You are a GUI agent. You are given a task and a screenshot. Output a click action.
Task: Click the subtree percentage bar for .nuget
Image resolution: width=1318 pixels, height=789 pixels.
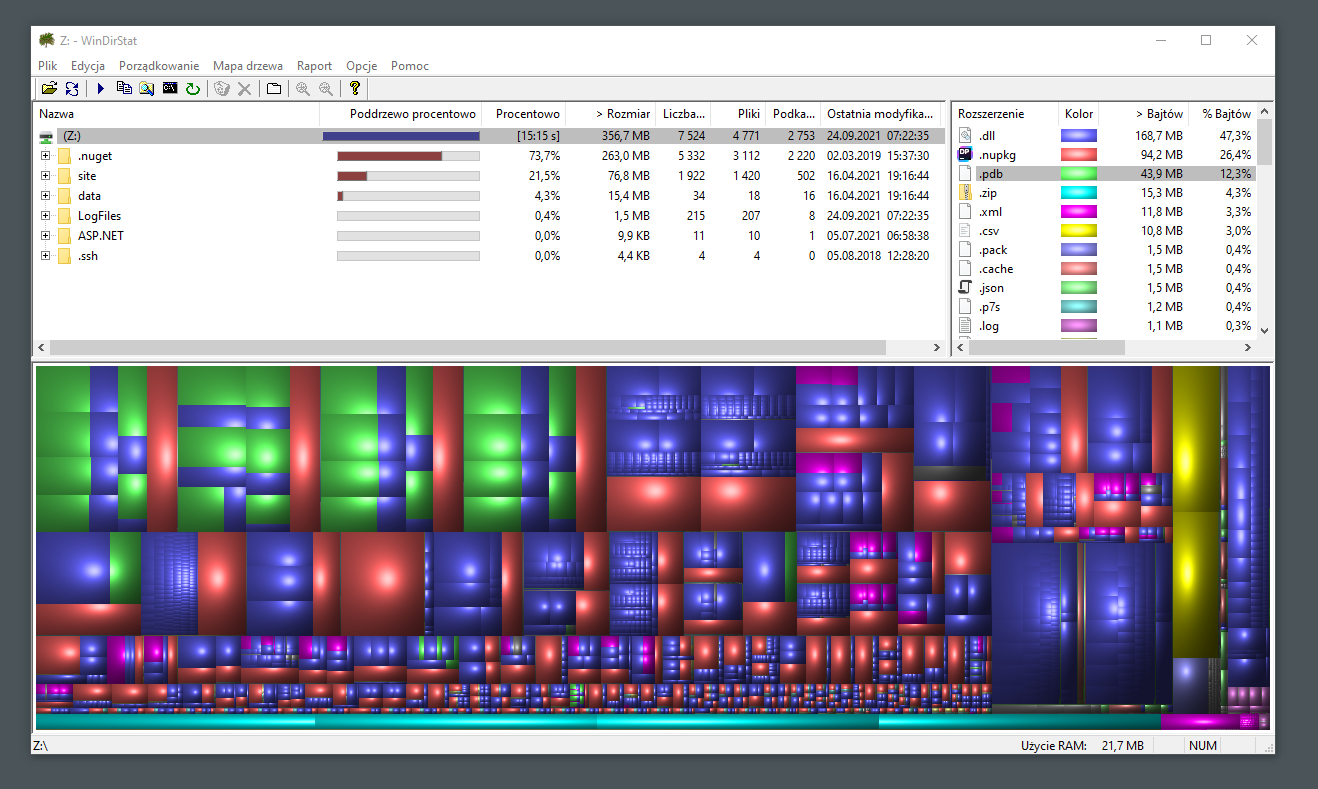pyautogui.click(x=408, y=156)
